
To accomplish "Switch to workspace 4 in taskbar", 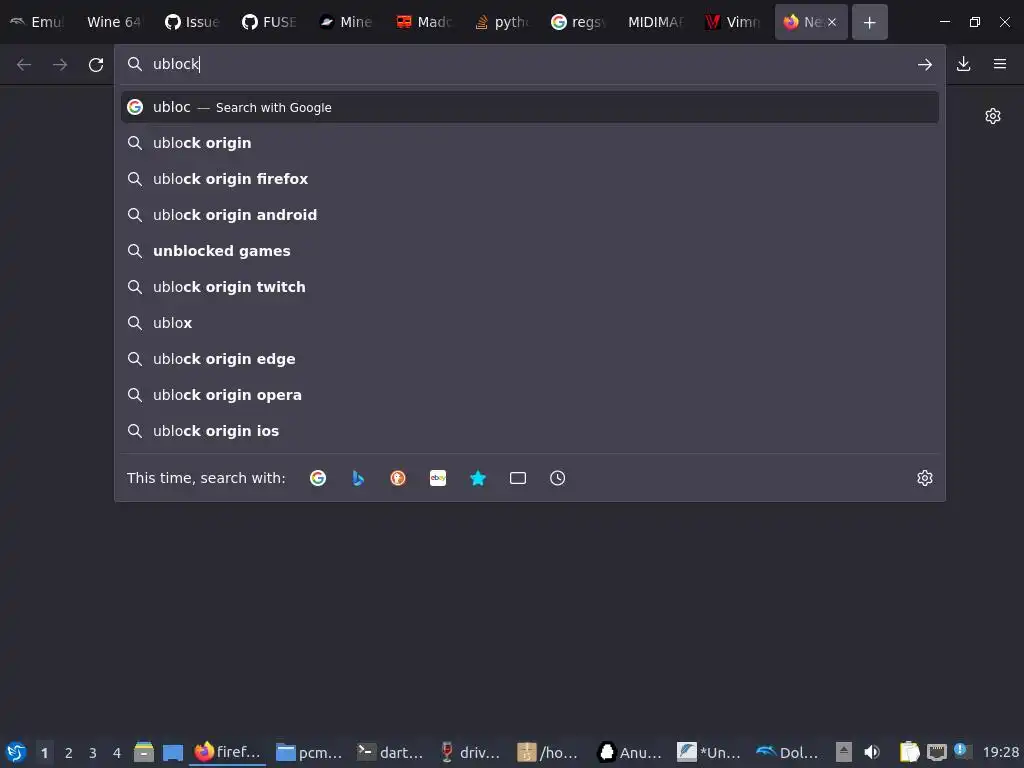I will [117, 753].
